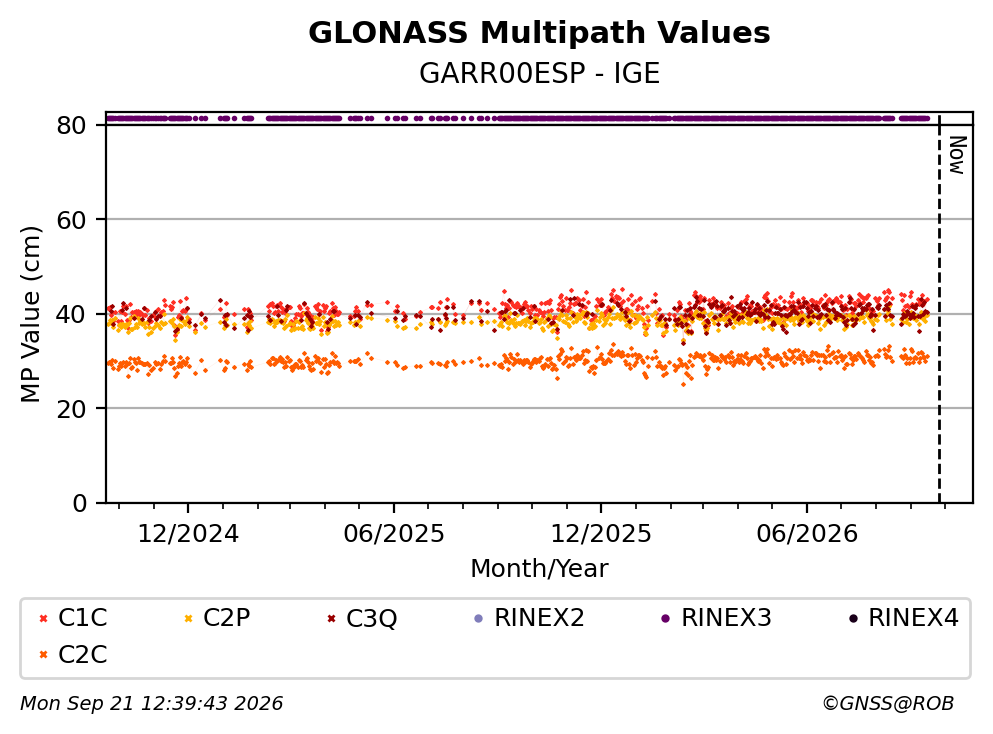Click the 06/2026 x-axis tick label

point(807,533)
